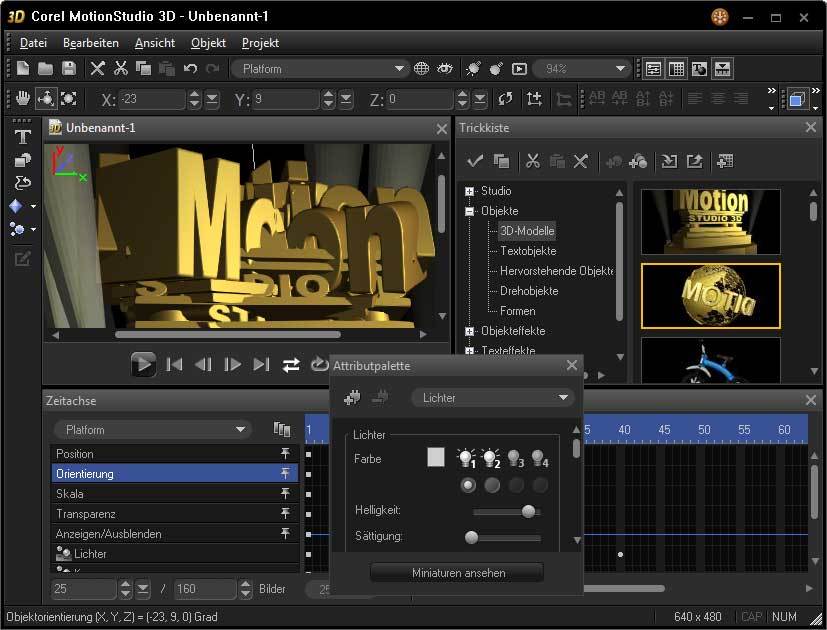Open the Ansicht menu

(x=154, y=43)
